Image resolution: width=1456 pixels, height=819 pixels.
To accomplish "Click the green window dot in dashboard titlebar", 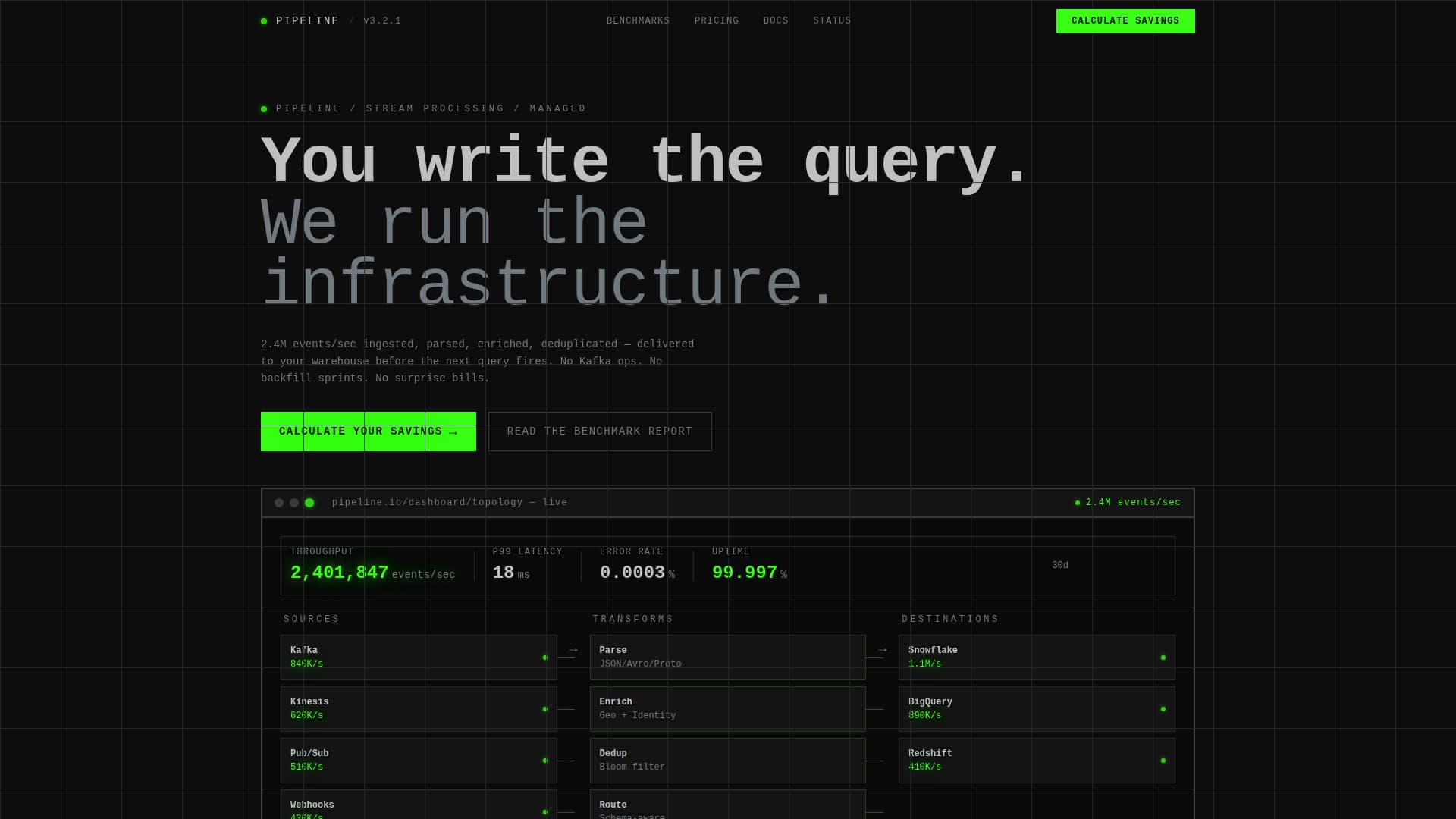I will coord(309,503).
